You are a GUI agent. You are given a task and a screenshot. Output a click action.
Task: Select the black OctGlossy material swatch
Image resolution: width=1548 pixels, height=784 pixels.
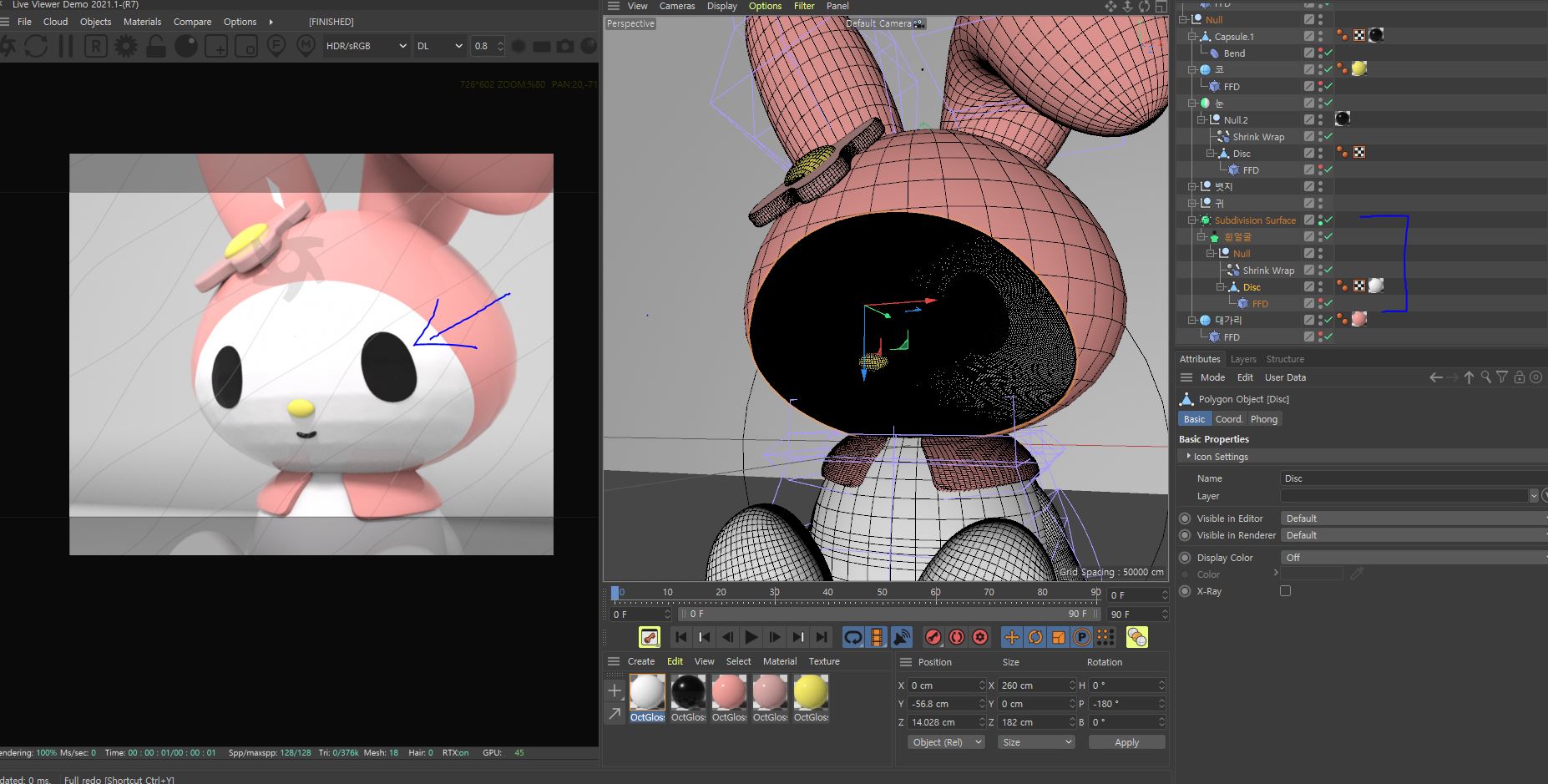pyautogui.click(x=688, y=693)
